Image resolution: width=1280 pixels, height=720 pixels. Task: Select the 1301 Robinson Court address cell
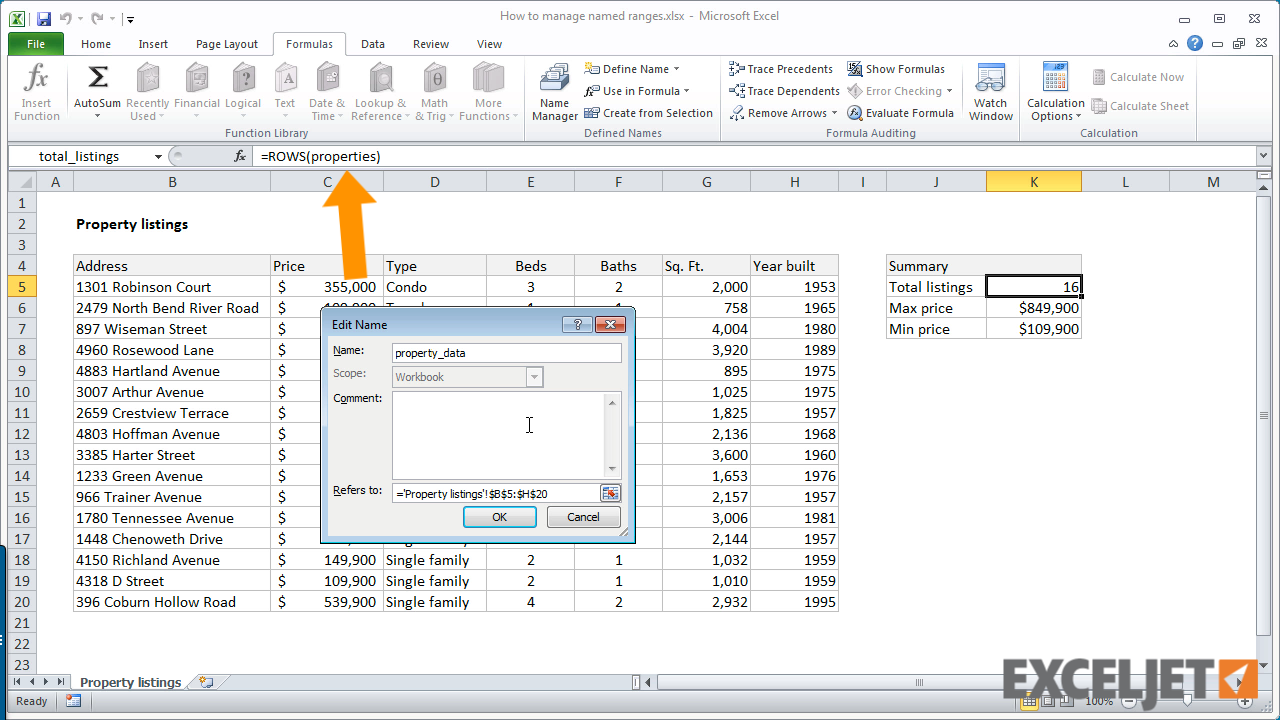(x=172, y=287)
